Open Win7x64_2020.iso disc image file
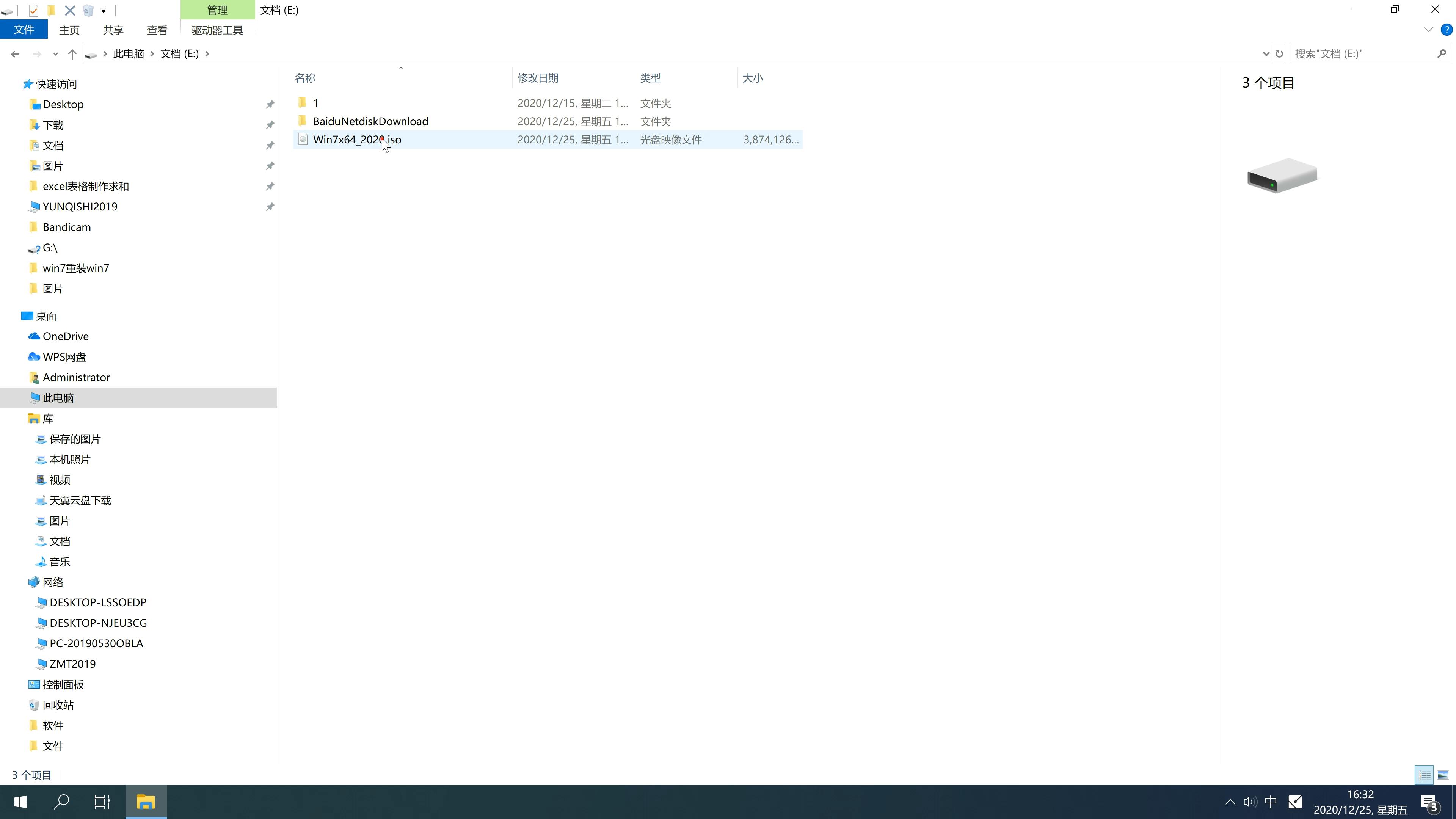The width and height of the screenshot is (1456, 819). click(357, 139)
